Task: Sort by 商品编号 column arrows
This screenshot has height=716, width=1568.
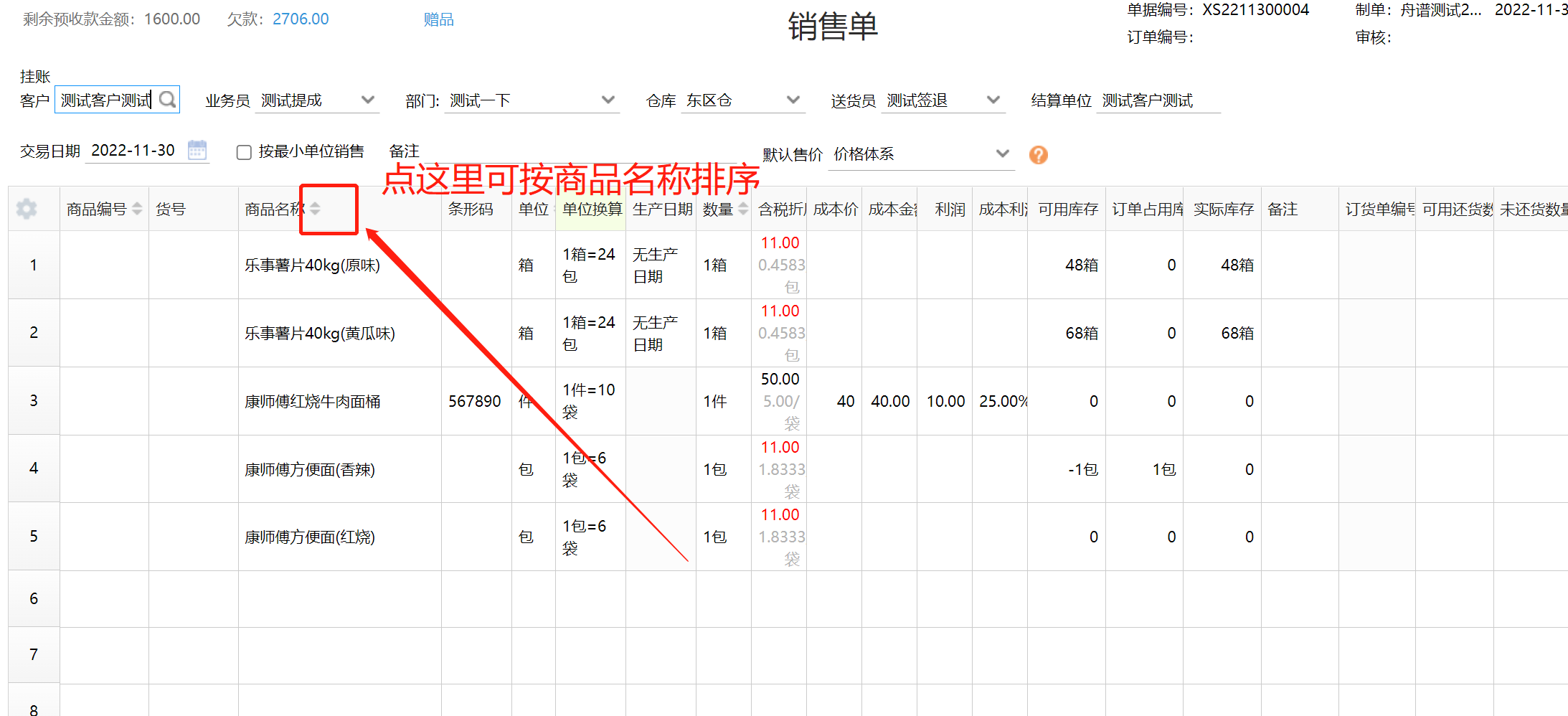Action: click(x=137, y=209)
